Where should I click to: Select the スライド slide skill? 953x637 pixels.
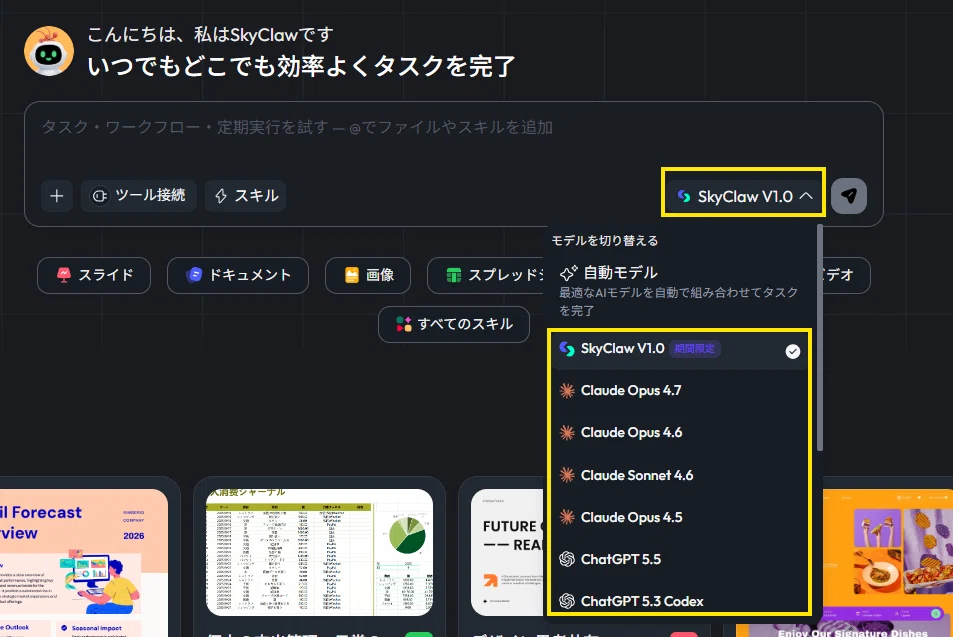[94, 275]
